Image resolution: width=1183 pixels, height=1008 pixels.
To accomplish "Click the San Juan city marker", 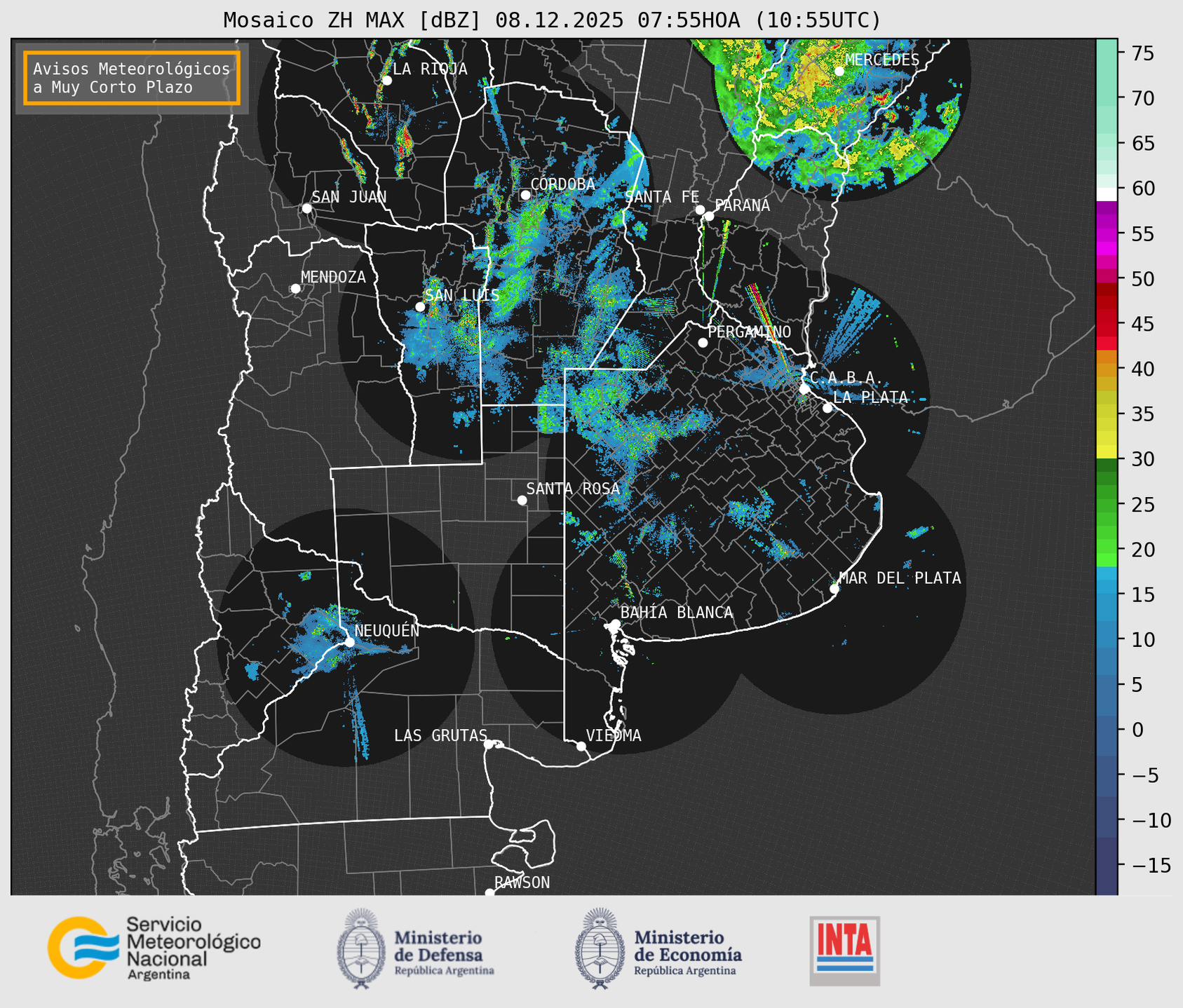I will point(306,208).
